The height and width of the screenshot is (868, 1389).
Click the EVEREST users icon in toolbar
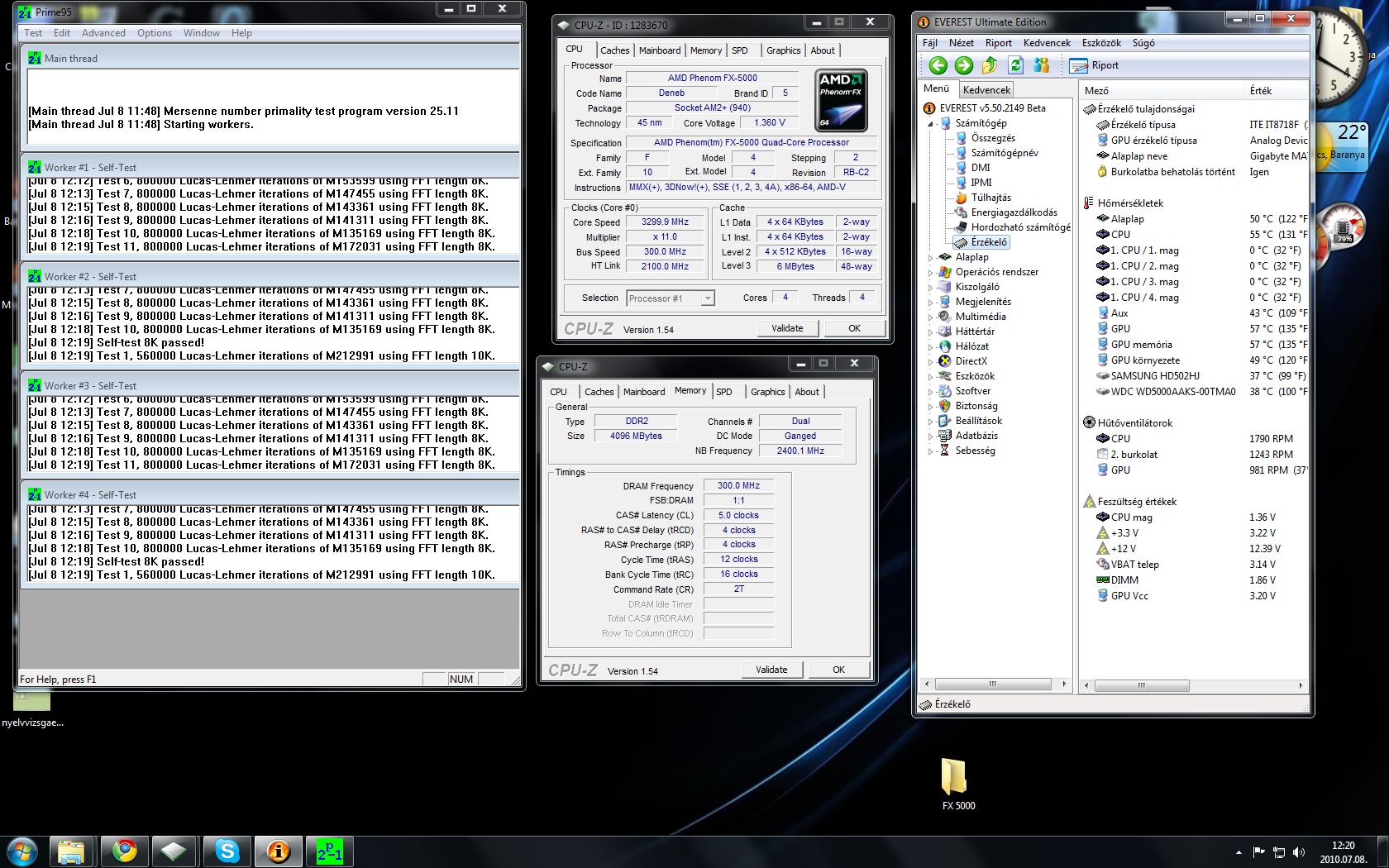point(1042,65)
